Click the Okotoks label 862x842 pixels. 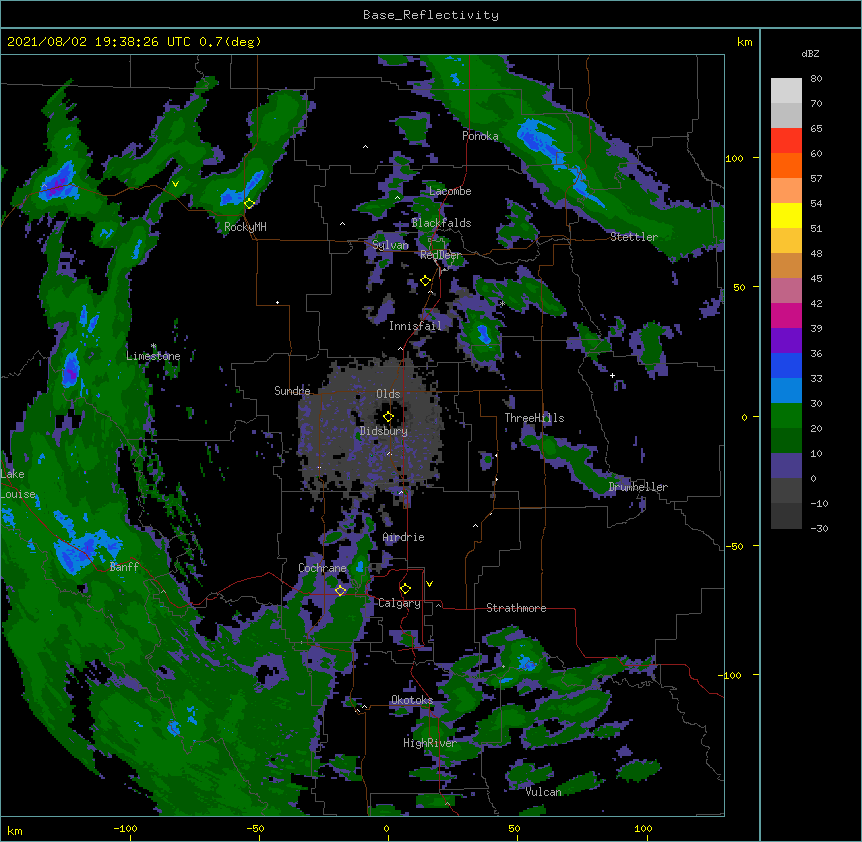coord(412,700)
